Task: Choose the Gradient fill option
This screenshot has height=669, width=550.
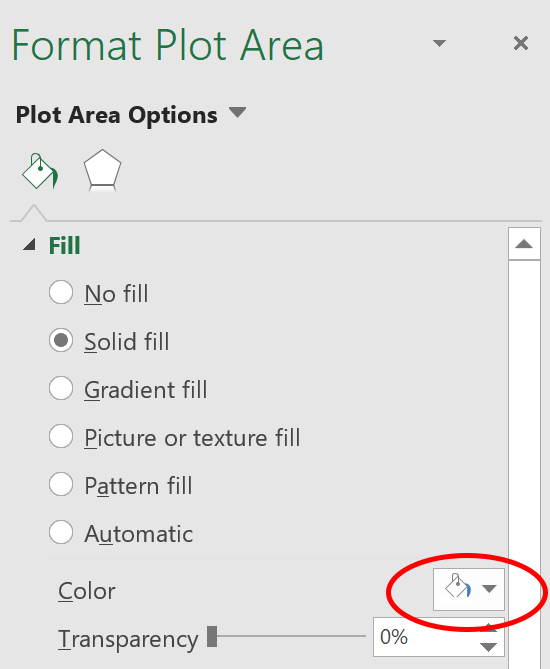Action: 128,389
